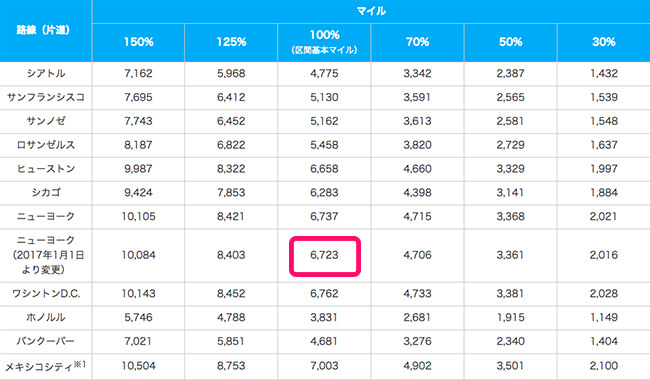
Task: Click the 3,381 cell for ワシントンD.C.
Action: 510,294
